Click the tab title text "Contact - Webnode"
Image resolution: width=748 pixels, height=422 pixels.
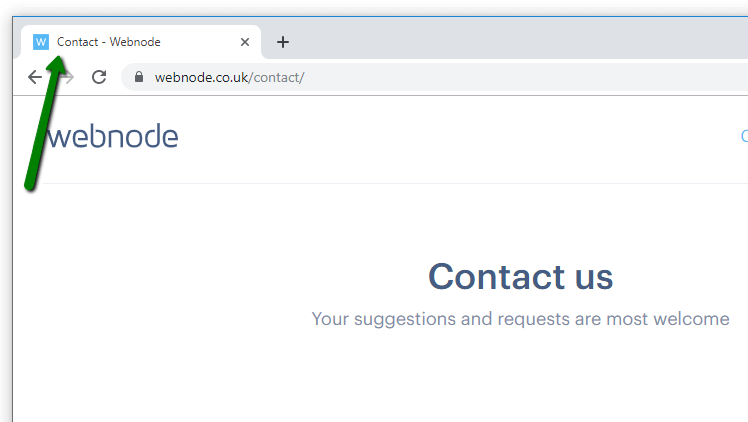(x=109, y=42)
